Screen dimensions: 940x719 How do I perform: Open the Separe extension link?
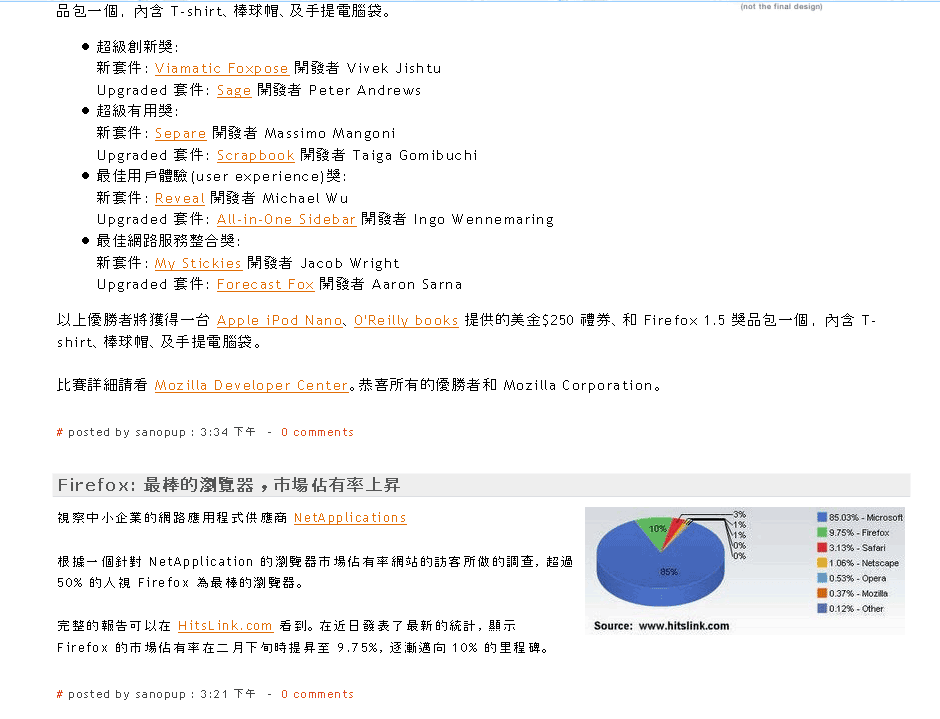click(x=180, y=133)
